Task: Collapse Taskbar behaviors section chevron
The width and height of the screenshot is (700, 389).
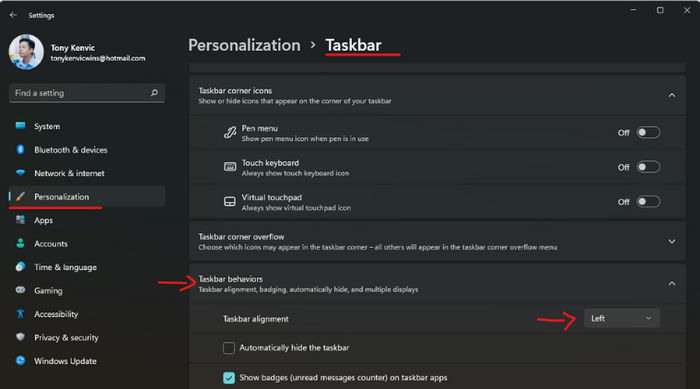Action: [x=672, y=284]
